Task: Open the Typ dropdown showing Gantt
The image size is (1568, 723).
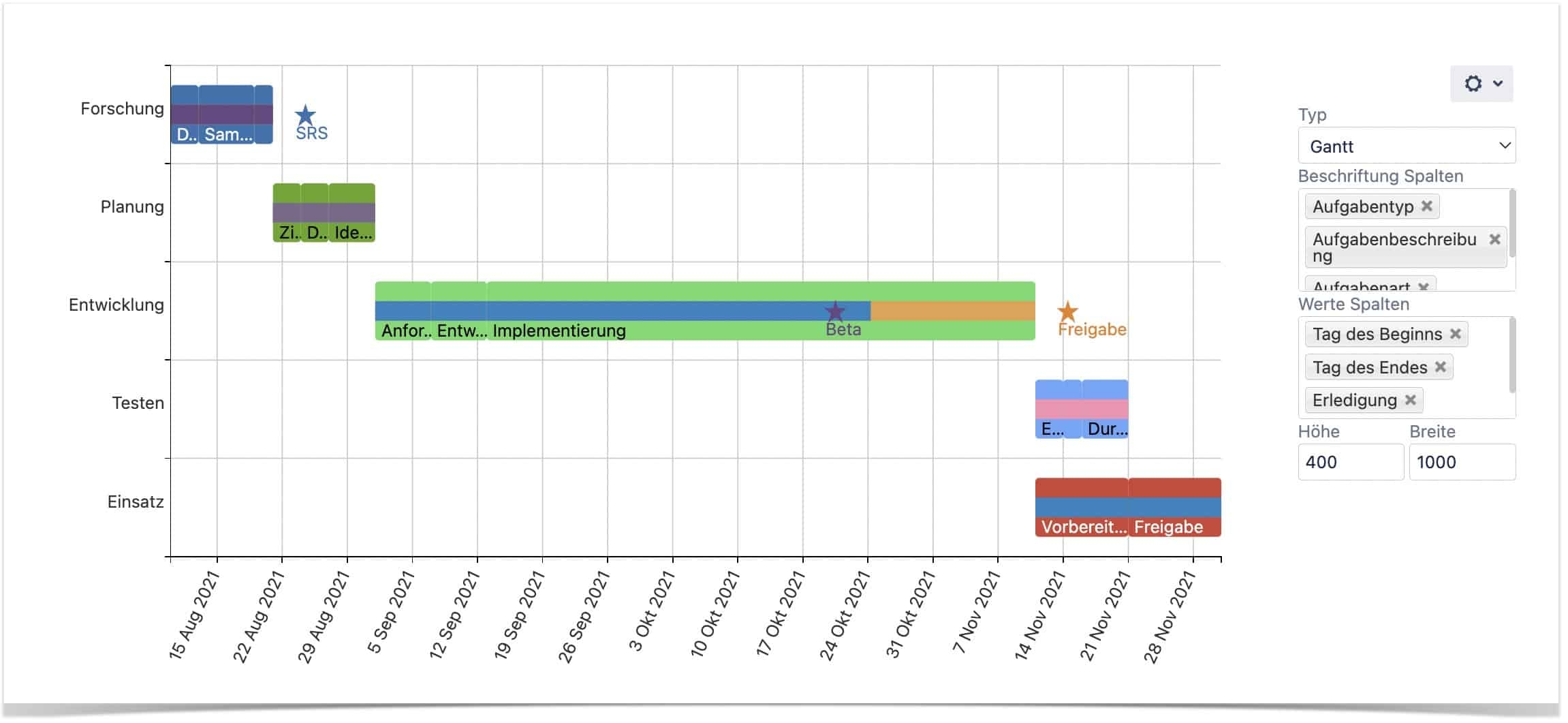Action: (x=1407, y=146)
